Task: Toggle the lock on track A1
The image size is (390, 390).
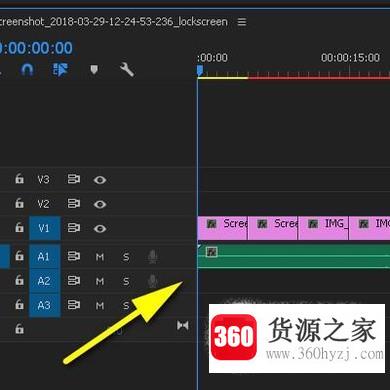Action: coord(19,256)
